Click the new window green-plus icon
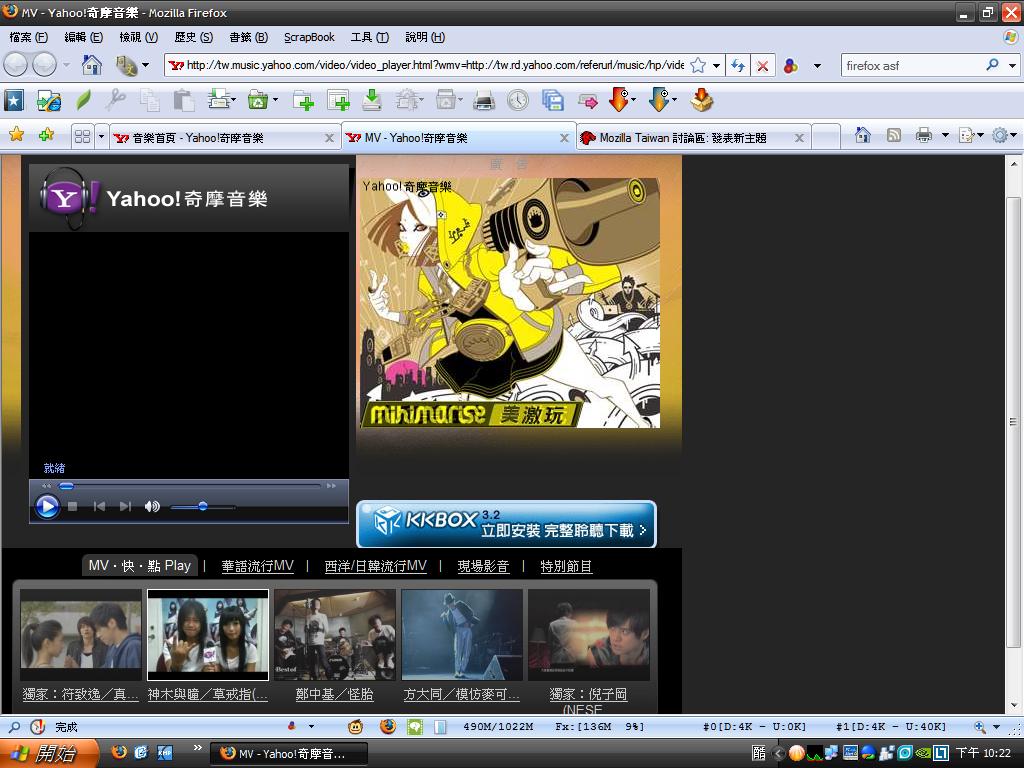 coord(338,101)
